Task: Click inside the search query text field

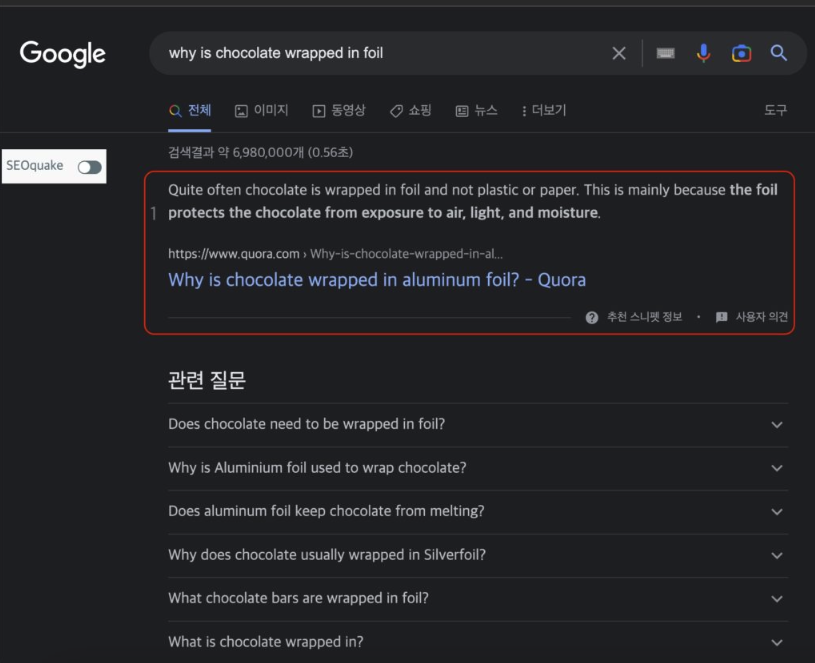Action: 380,53
